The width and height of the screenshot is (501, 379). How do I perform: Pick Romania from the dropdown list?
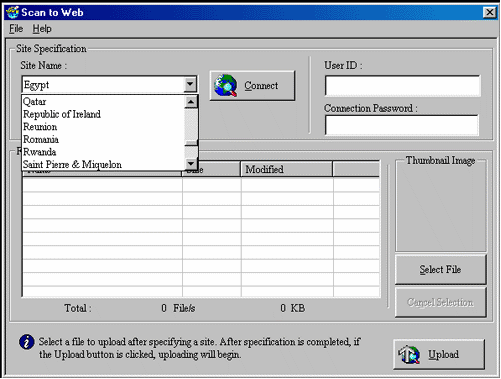(103, 139)
